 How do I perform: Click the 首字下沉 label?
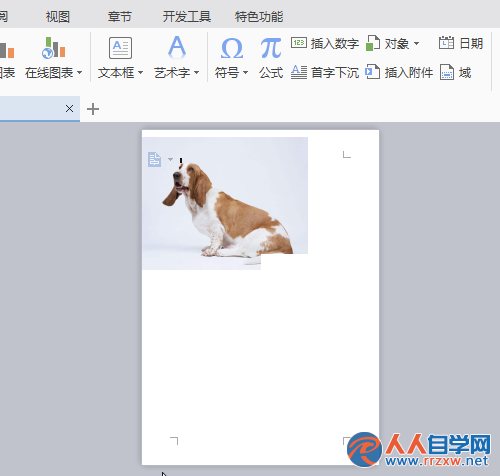(335, 73)
